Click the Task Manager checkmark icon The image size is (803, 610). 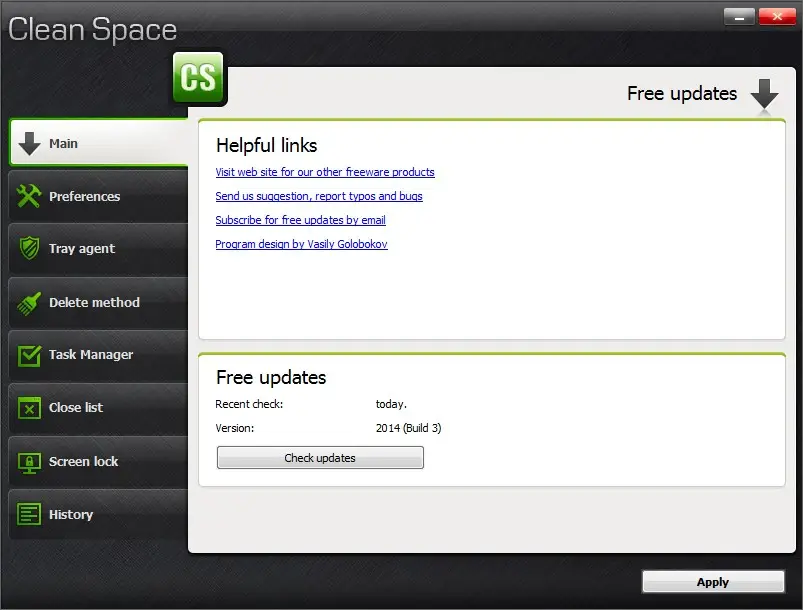click(29, 355)
